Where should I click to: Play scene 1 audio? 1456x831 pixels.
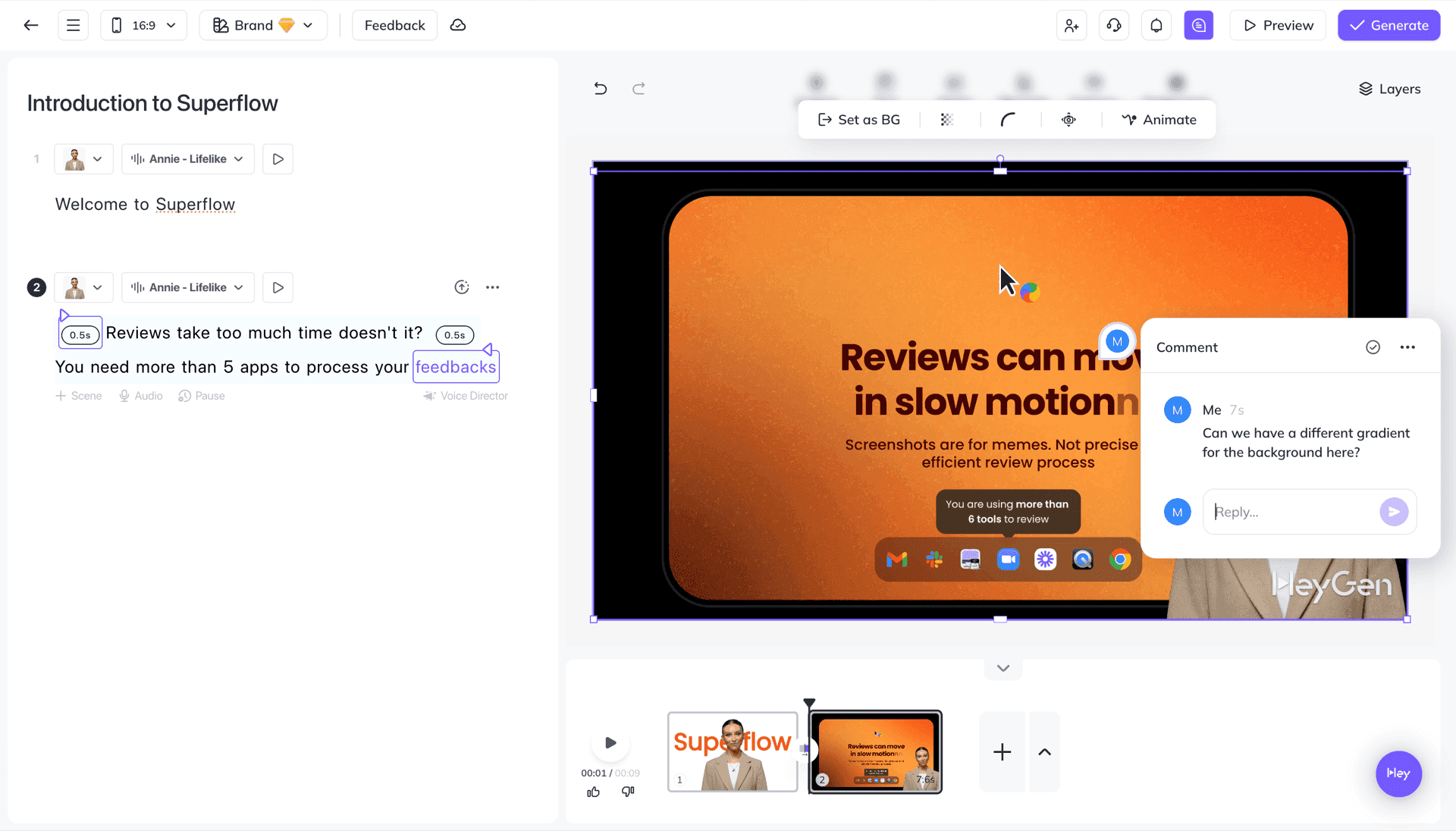(x=278, y=159)
